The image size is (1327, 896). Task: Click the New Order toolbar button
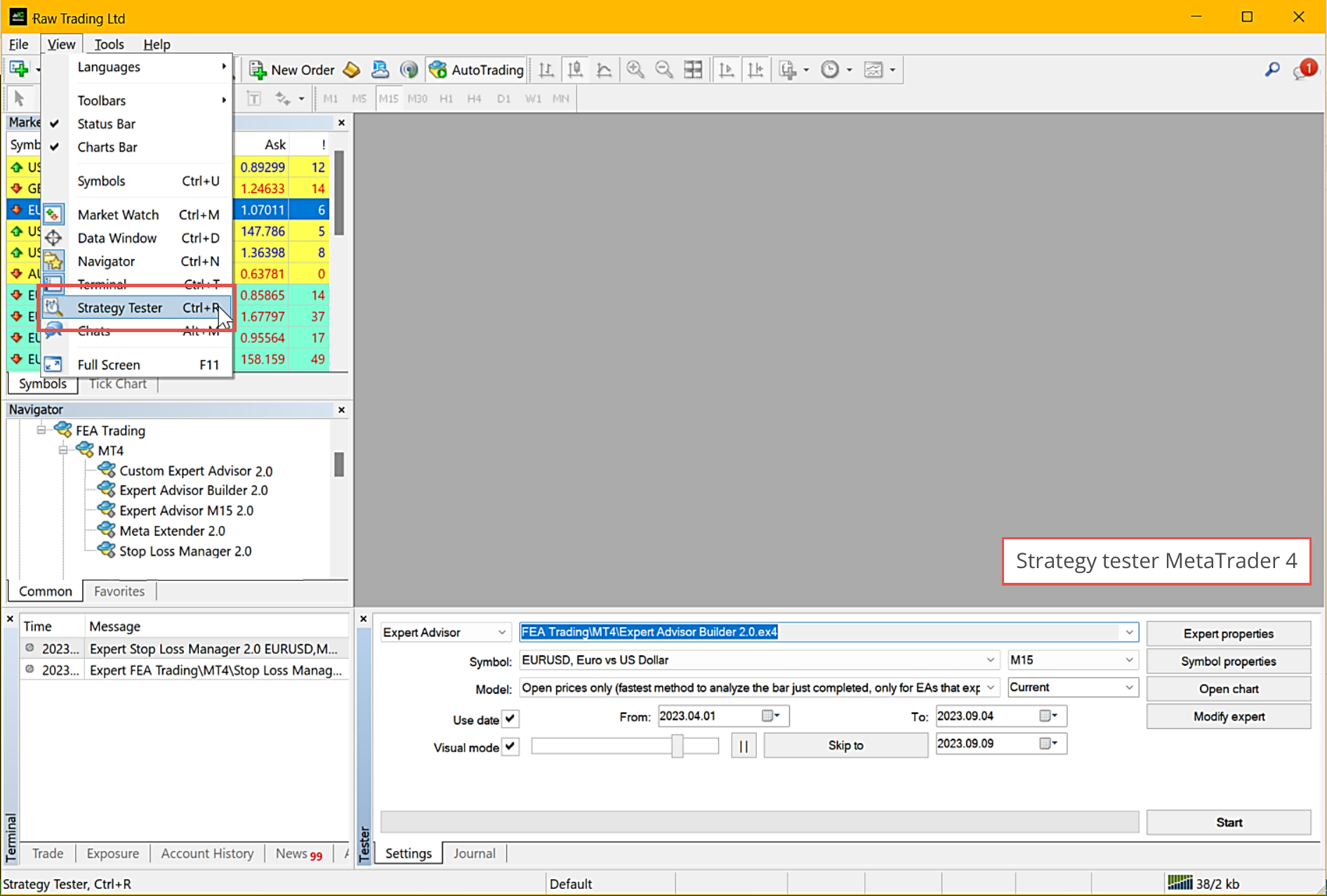292,70
